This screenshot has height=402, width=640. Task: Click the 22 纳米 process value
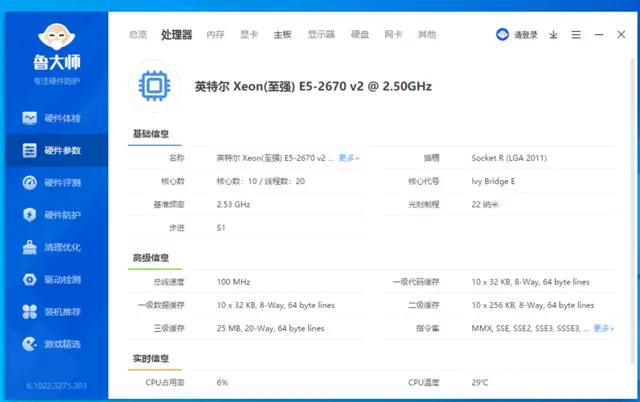485,204
